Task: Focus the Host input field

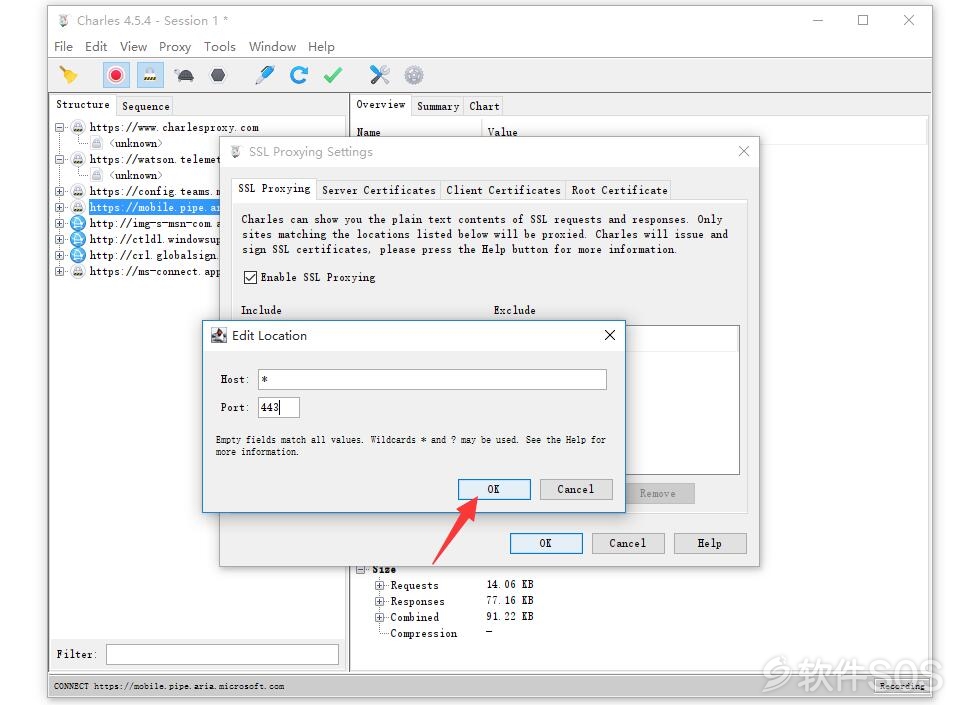Action: tap(432, 379)
